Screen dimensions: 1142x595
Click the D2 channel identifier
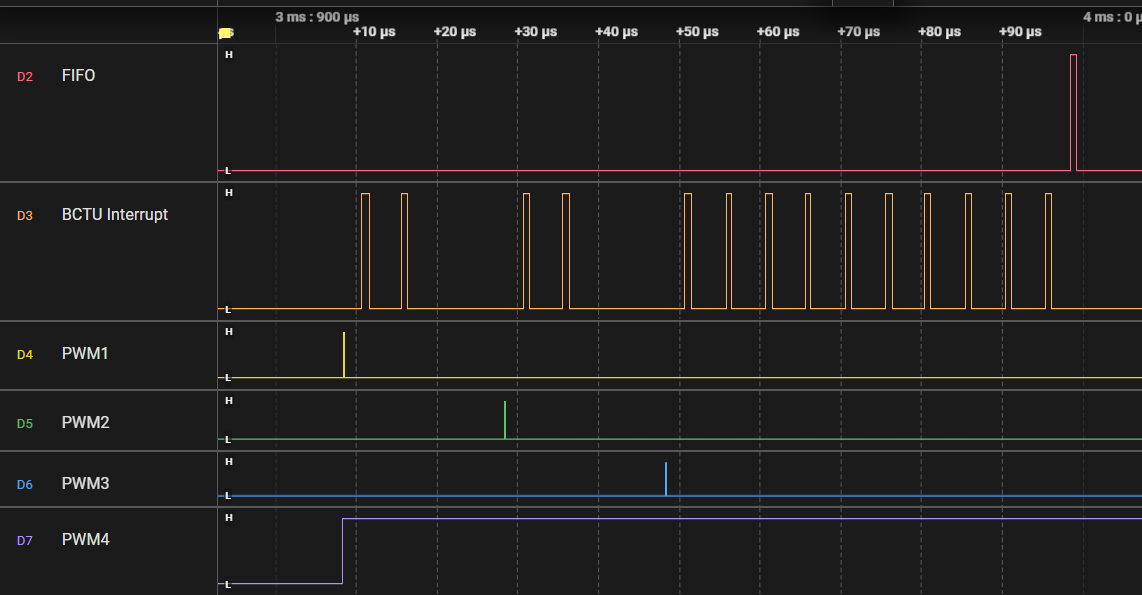(25, 76)
